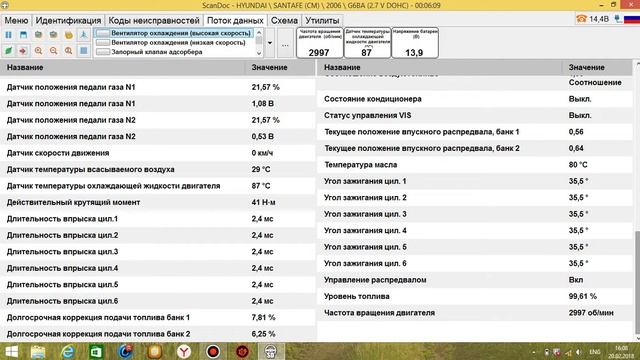Launch Internet Explorer from the taskbar
This screenshot has height=360, width=640.
click(x=68, y=351)
